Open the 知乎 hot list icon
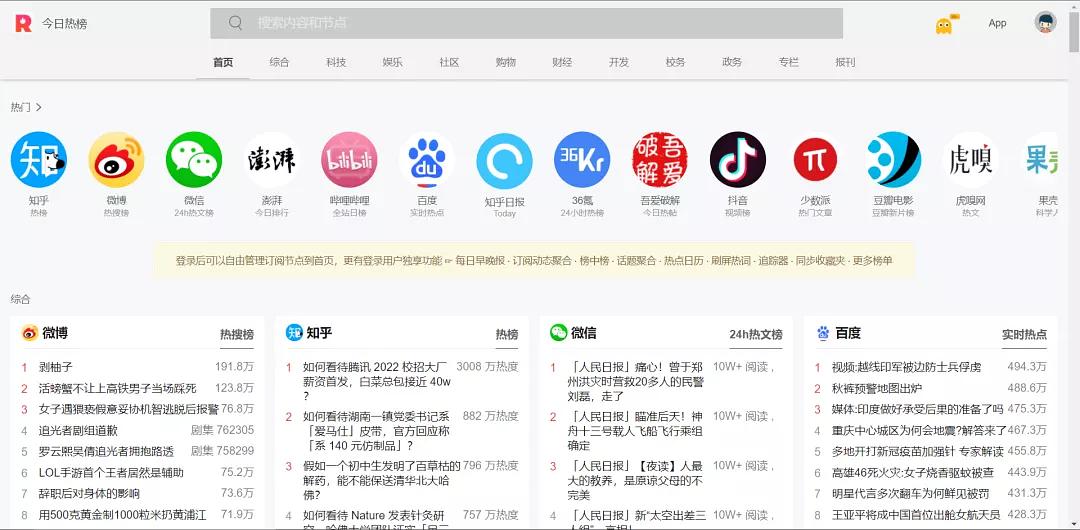This screenshot has height=530, width=1080. pos(39,160)
